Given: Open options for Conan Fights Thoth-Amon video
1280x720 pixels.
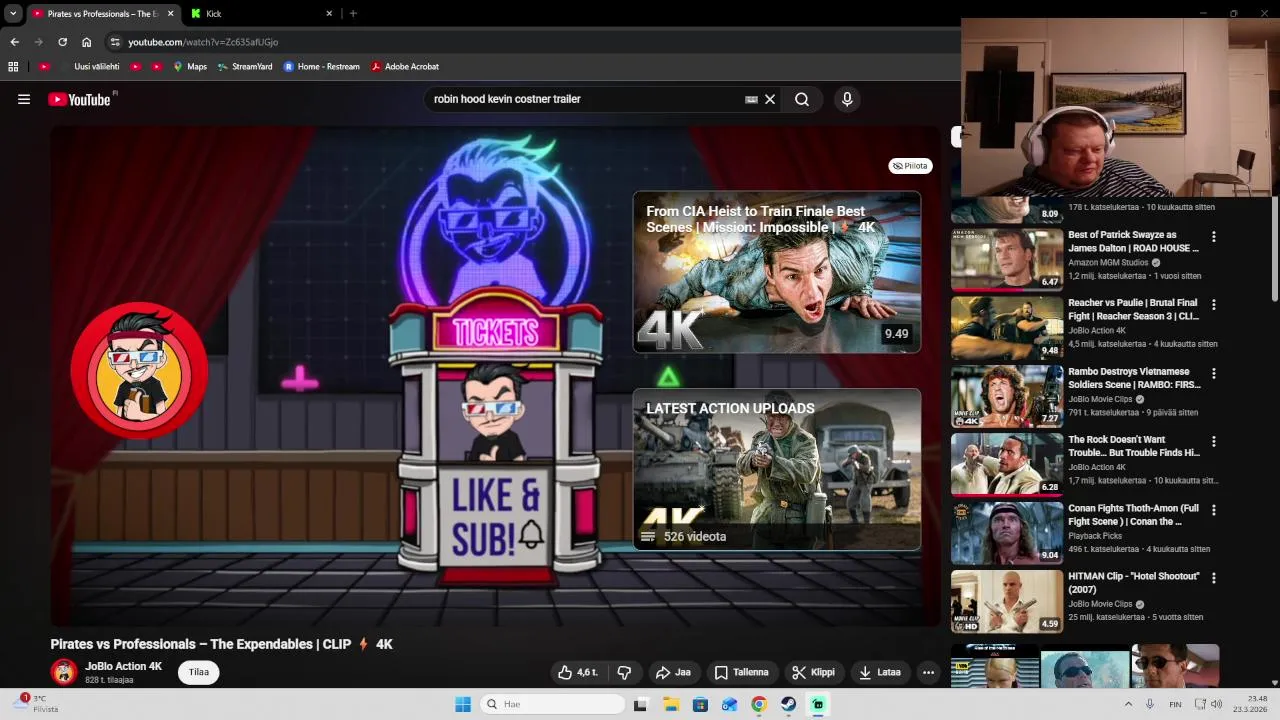Looking at the screenshot, I should (1213, 510).
